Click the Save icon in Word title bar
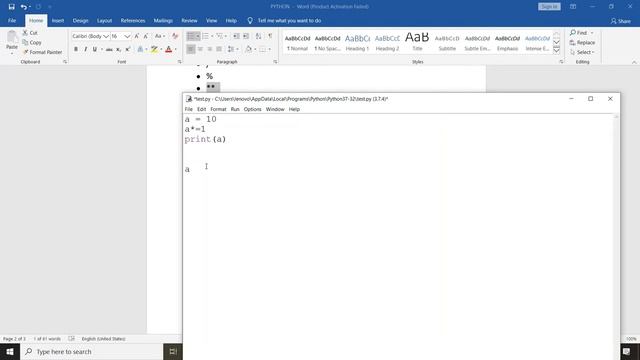 (11, 7)
